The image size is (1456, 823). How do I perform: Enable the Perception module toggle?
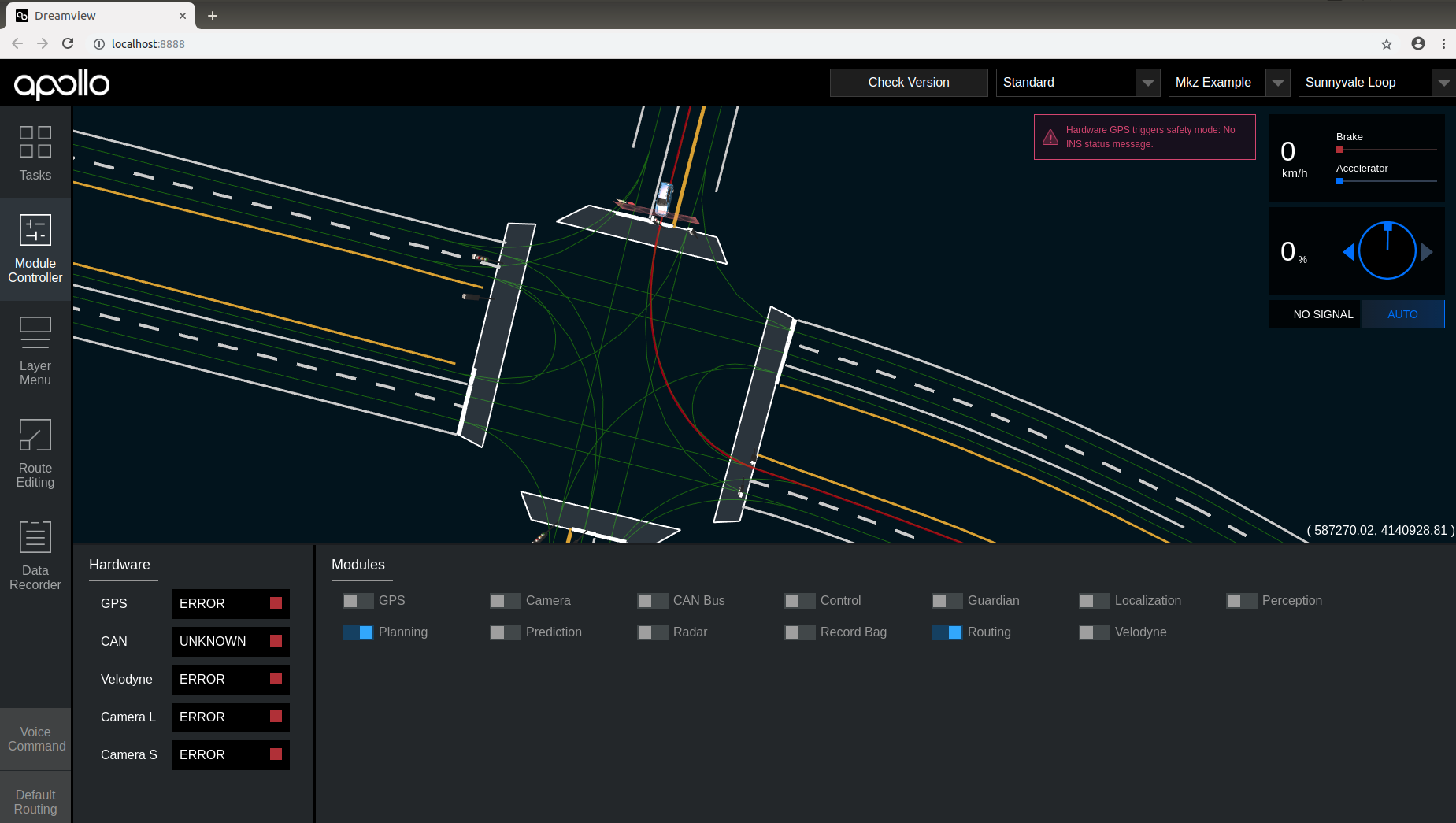(1242, 601)
